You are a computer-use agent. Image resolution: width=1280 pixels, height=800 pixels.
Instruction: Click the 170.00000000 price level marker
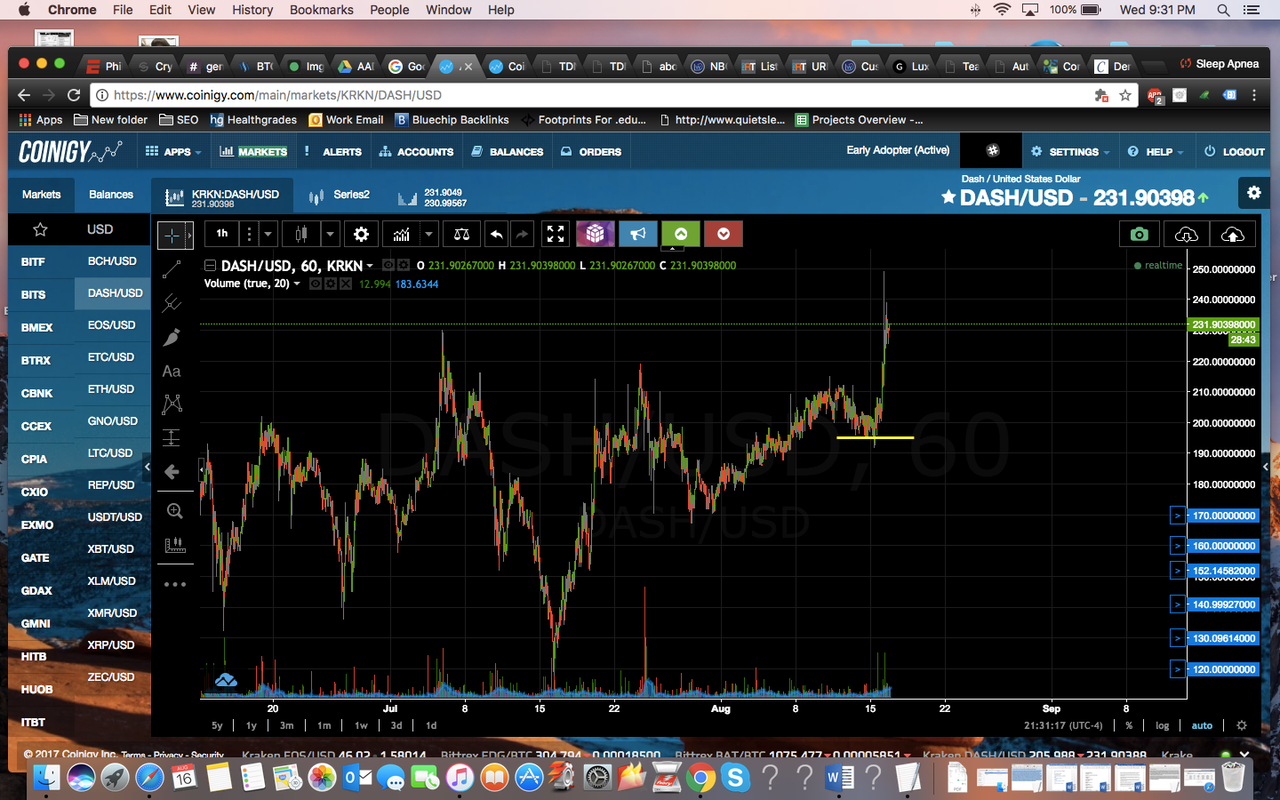tap(1225, 515)
